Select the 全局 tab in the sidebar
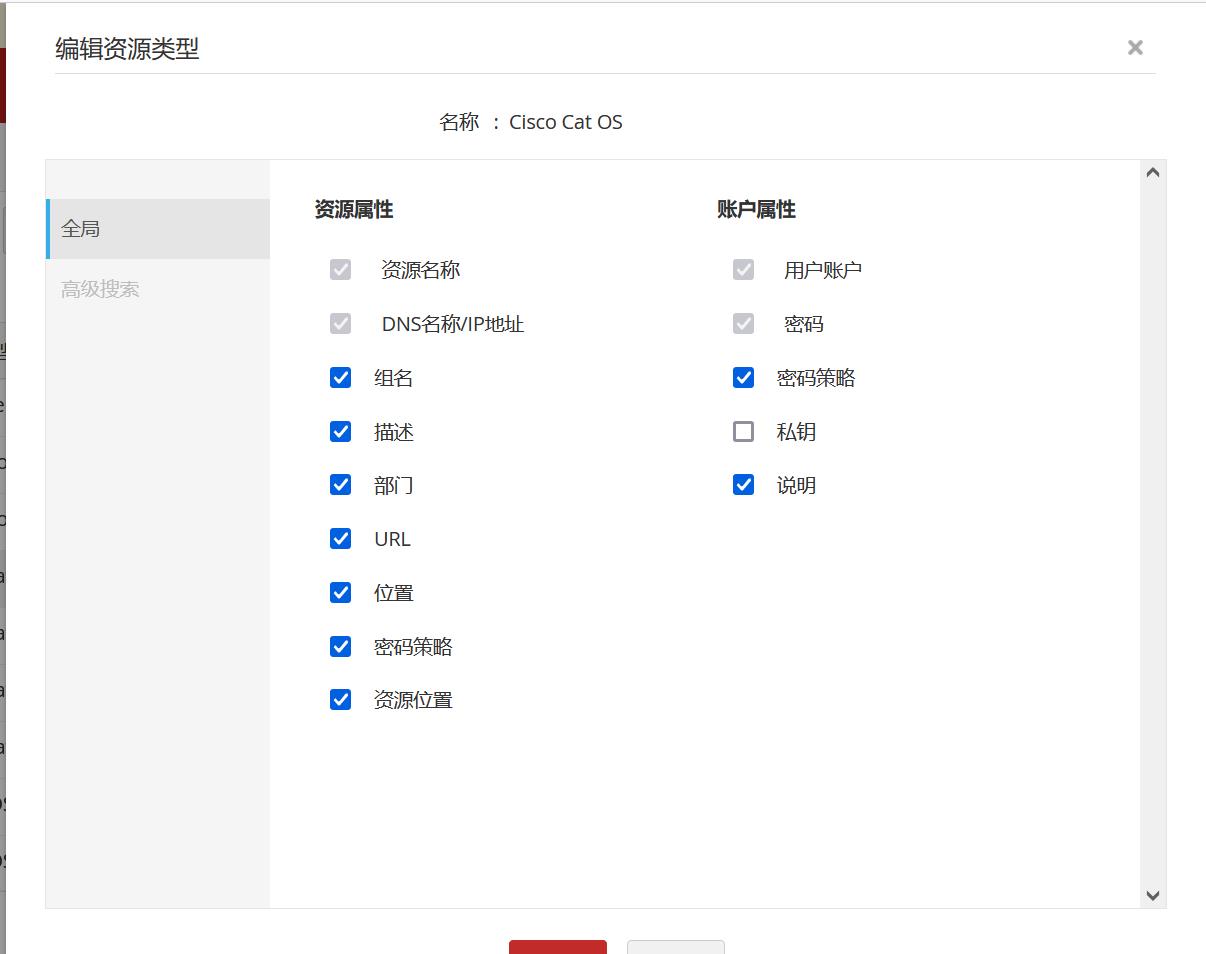 [157, 229]
